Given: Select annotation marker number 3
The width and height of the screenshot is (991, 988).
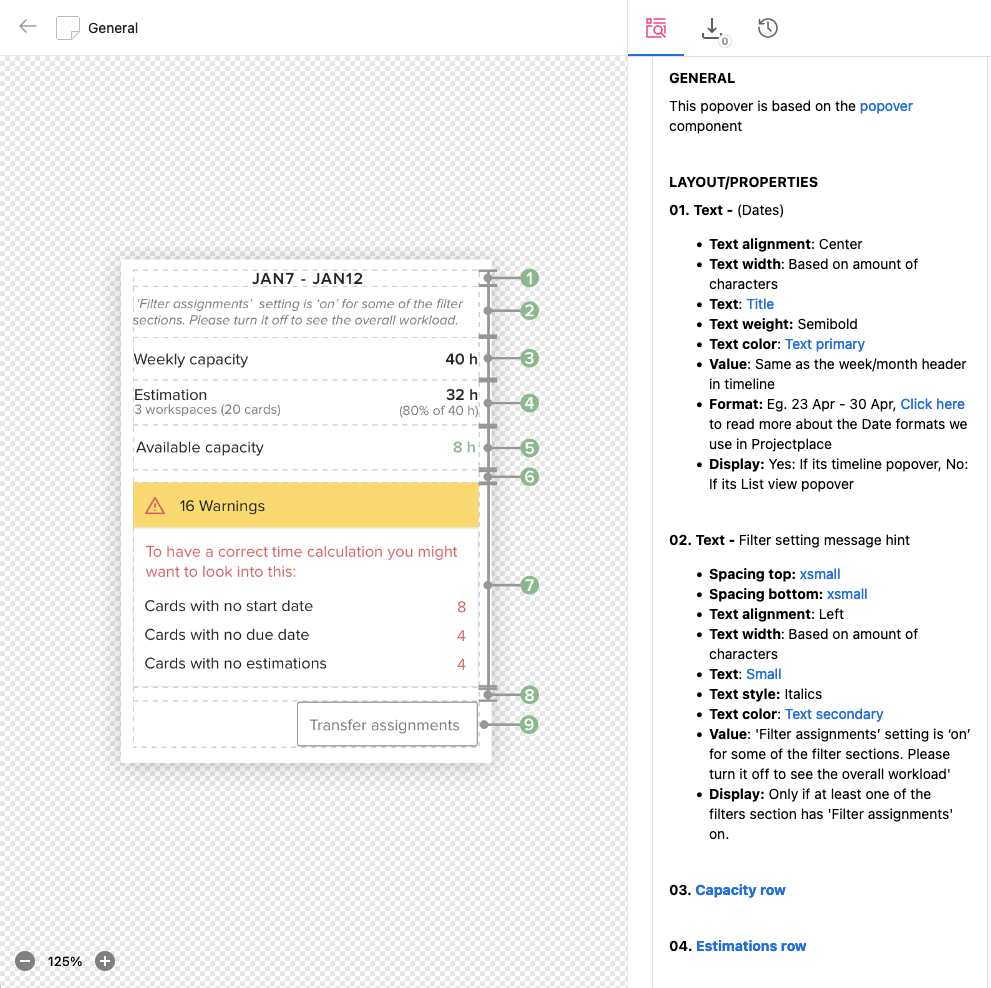Looking at the screenshot, I should (529, 358).
